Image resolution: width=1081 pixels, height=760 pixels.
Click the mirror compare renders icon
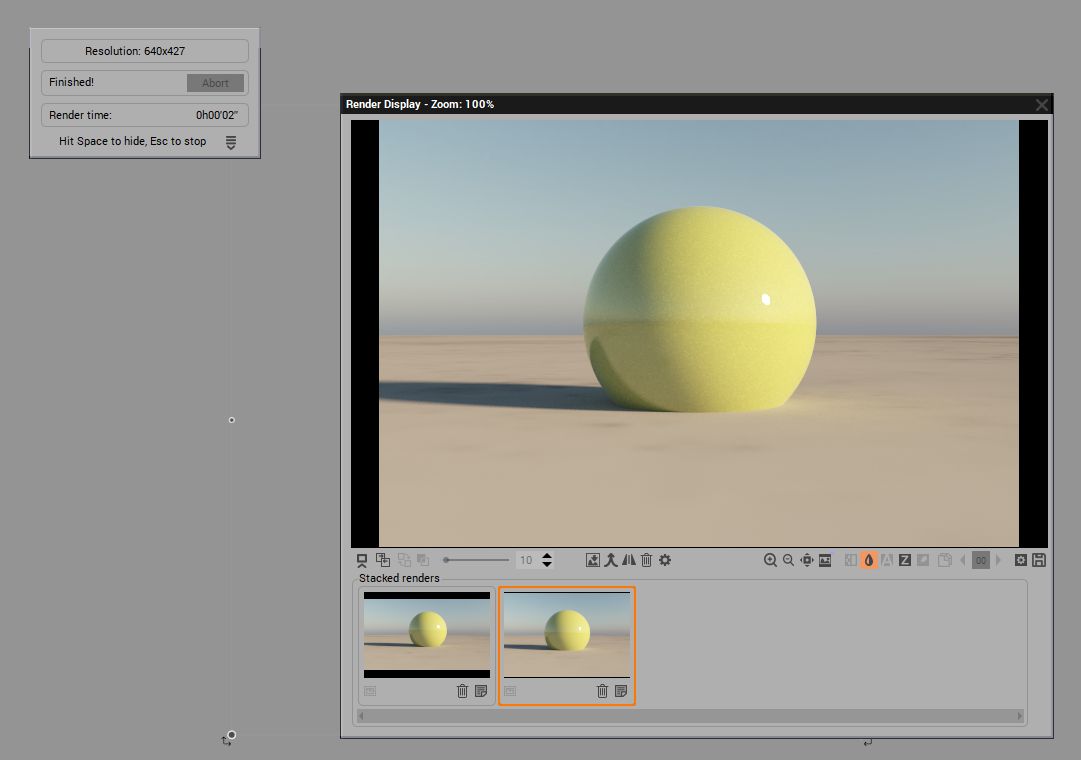point(629,560)
